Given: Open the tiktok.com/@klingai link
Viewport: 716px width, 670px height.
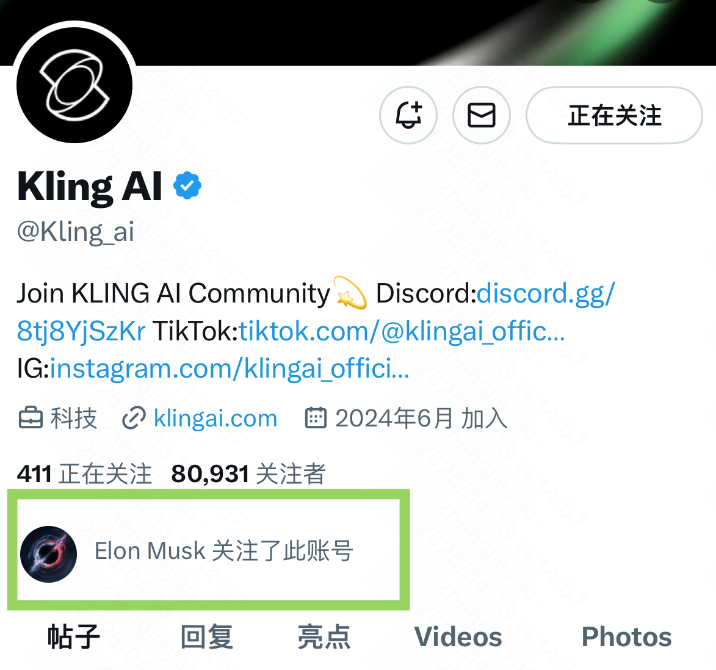Looking at the screenshot, I should click(x=402, y=331).
